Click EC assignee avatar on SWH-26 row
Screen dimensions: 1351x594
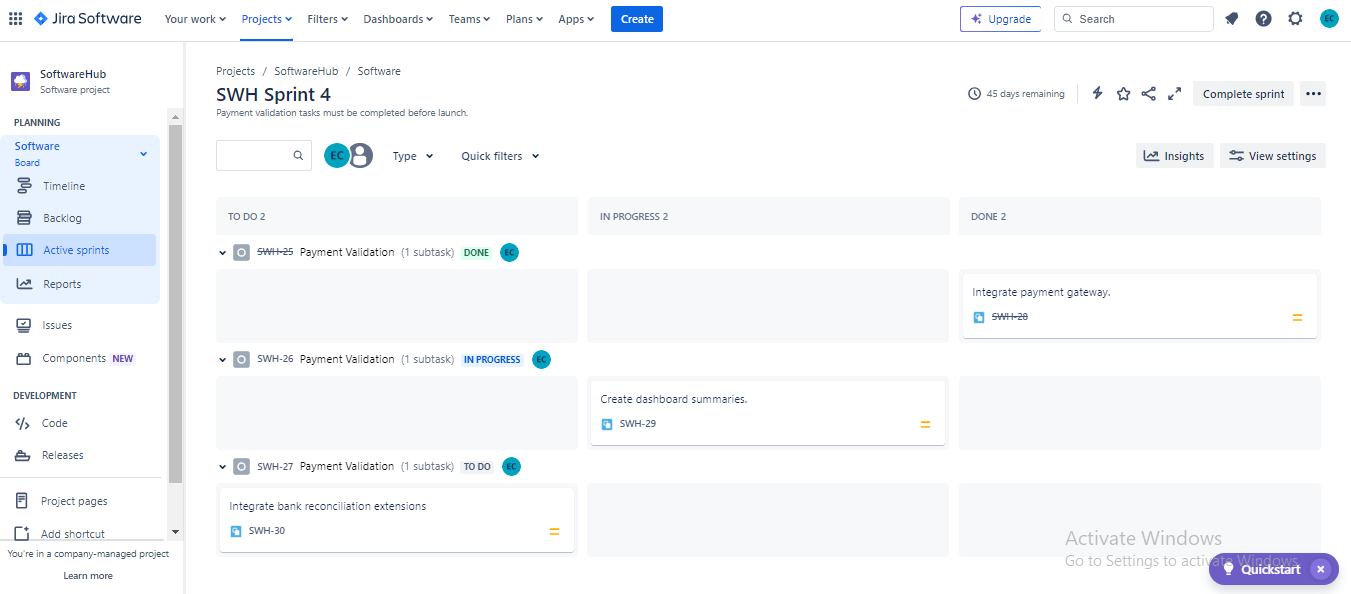(x=541, y=359)
